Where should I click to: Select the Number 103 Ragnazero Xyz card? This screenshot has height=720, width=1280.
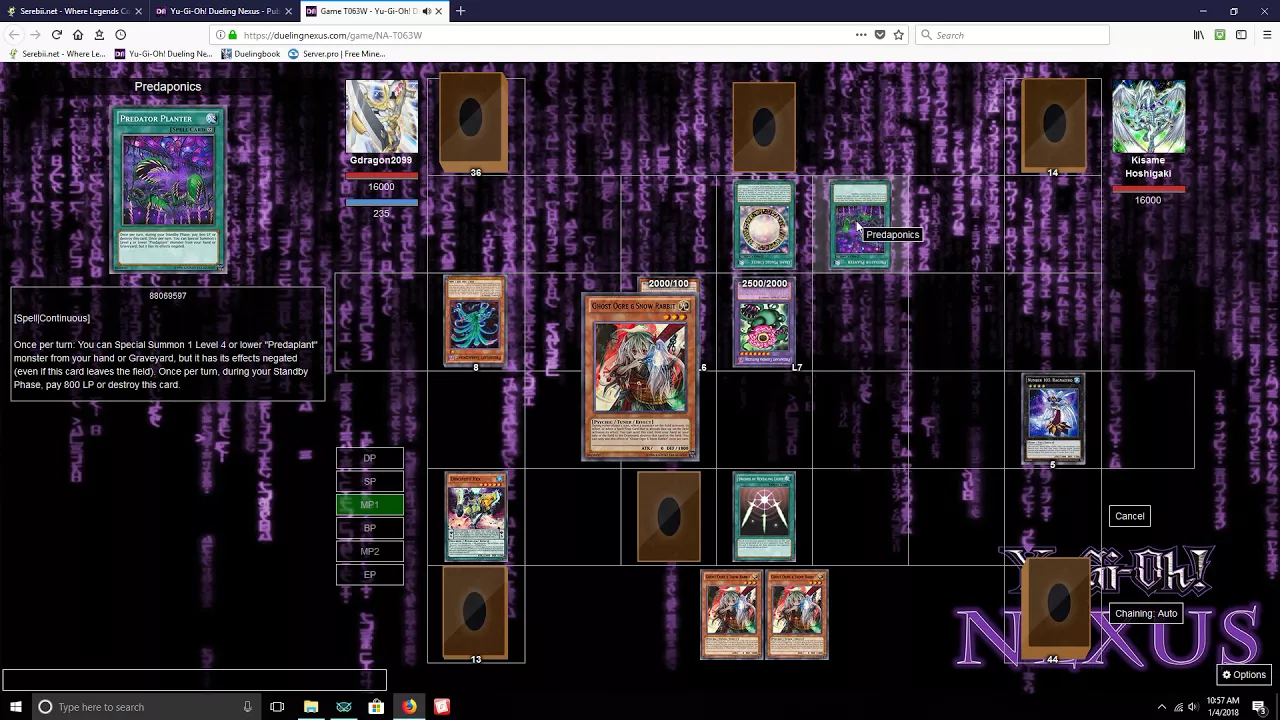[1053, 419]
